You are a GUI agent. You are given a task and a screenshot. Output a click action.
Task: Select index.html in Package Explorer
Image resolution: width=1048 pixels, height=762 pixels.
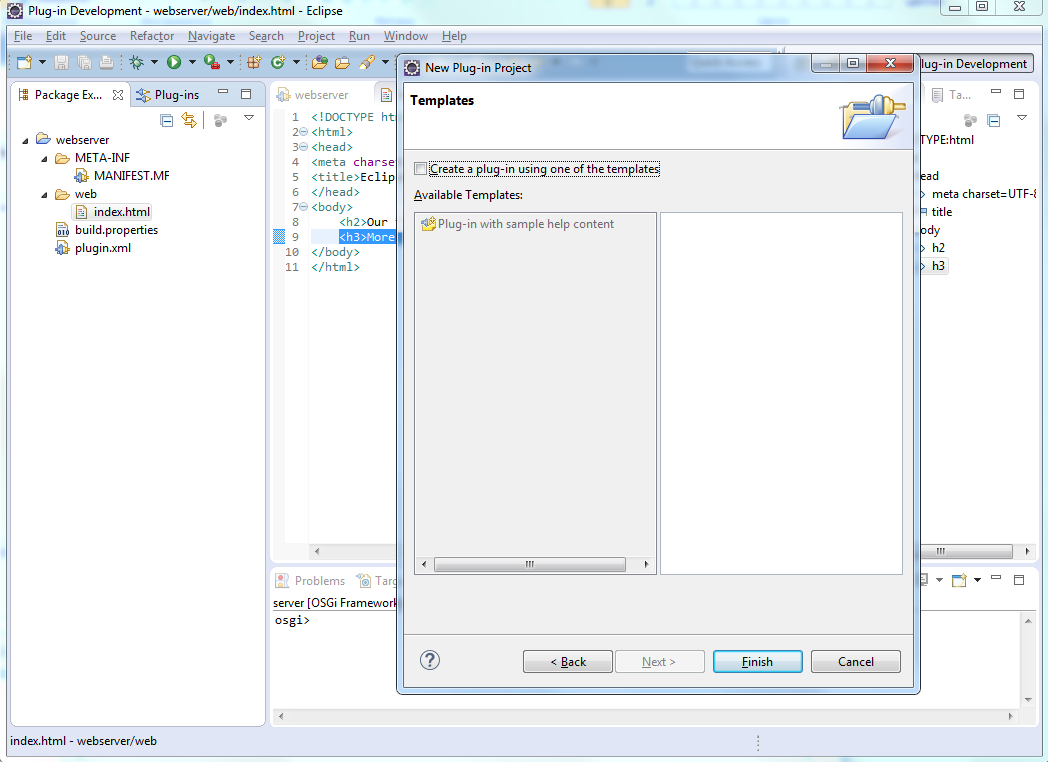(112, 212)
